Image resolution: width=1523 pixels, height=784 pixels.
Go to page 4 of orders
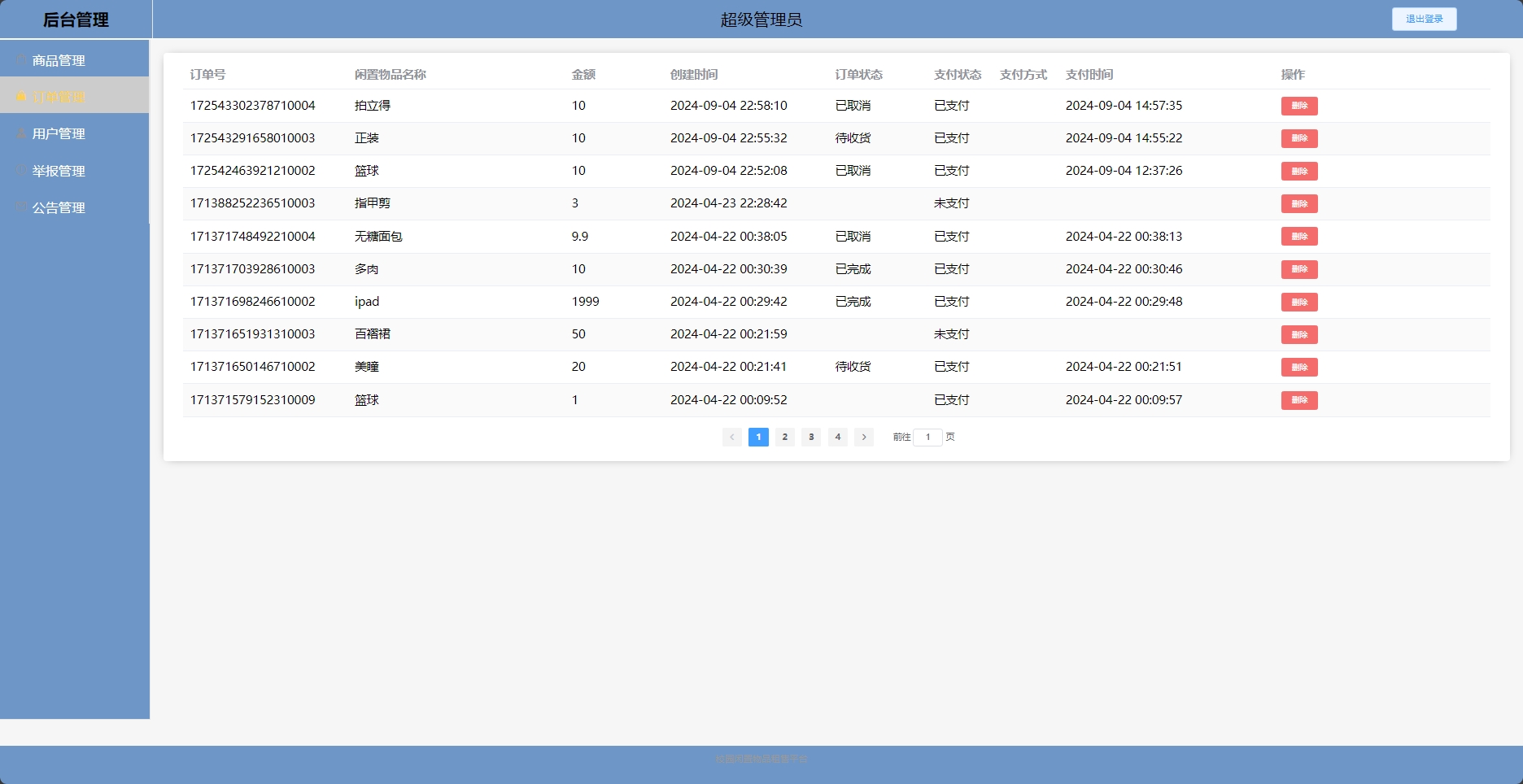click(x=837, y=437)
